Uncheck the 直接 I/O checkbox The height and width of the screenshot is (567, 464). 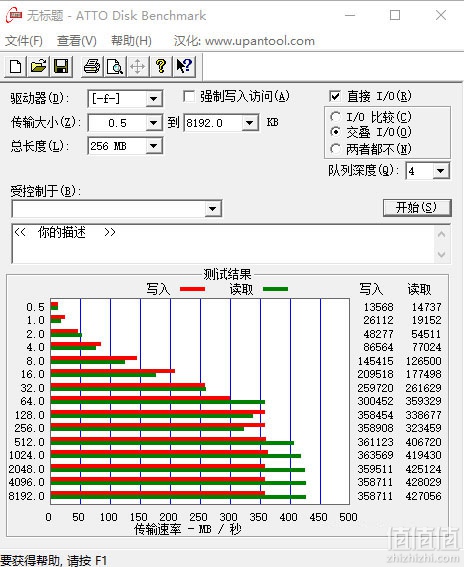coord(335,96)
